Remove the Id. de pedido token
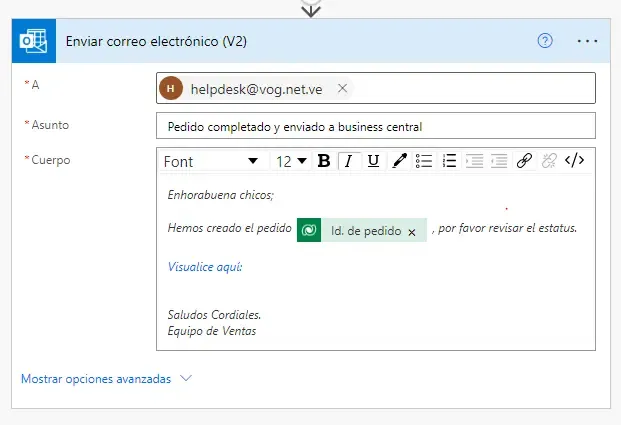 pos(411,231)
